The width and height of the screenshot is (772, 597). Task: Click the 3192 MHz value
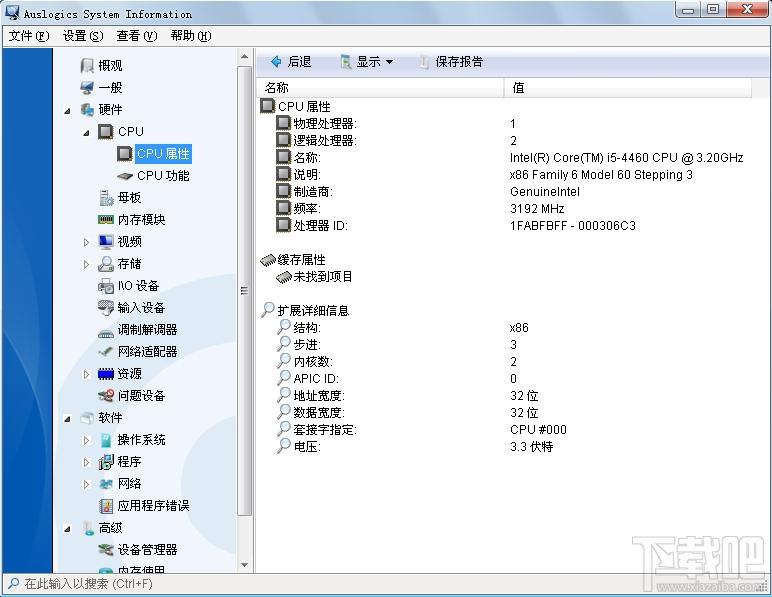coord(537,209)
